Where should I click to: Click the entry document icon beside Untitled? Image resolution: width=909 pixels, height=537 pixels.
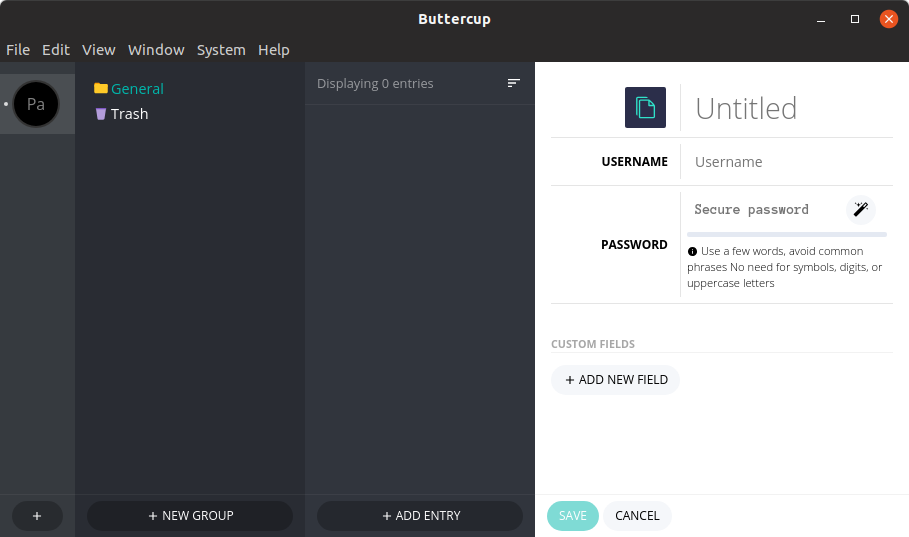click(645, 108)
